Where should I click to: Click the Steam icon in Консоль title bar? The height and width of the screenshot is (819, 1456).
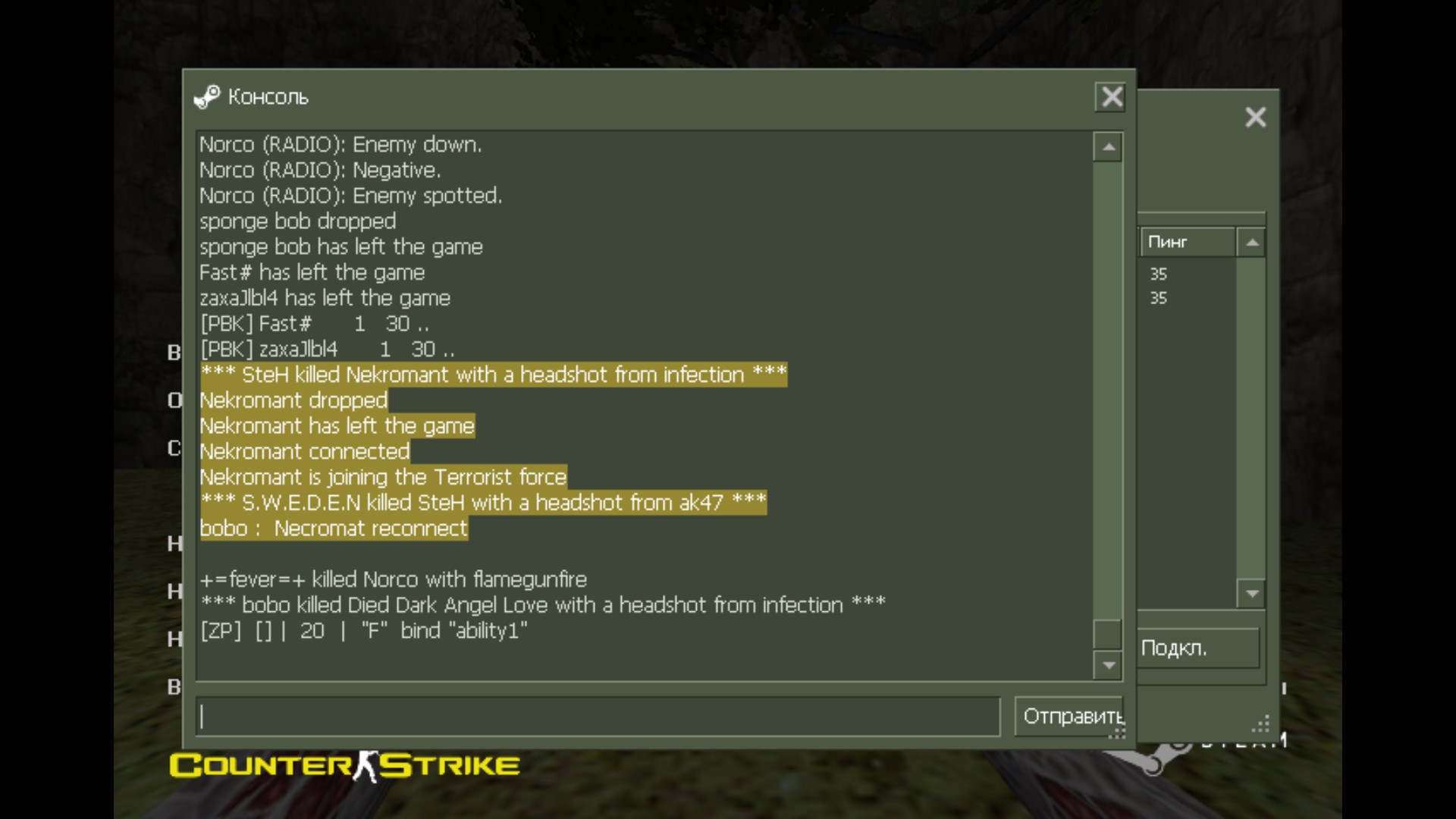tap(207, 97)
